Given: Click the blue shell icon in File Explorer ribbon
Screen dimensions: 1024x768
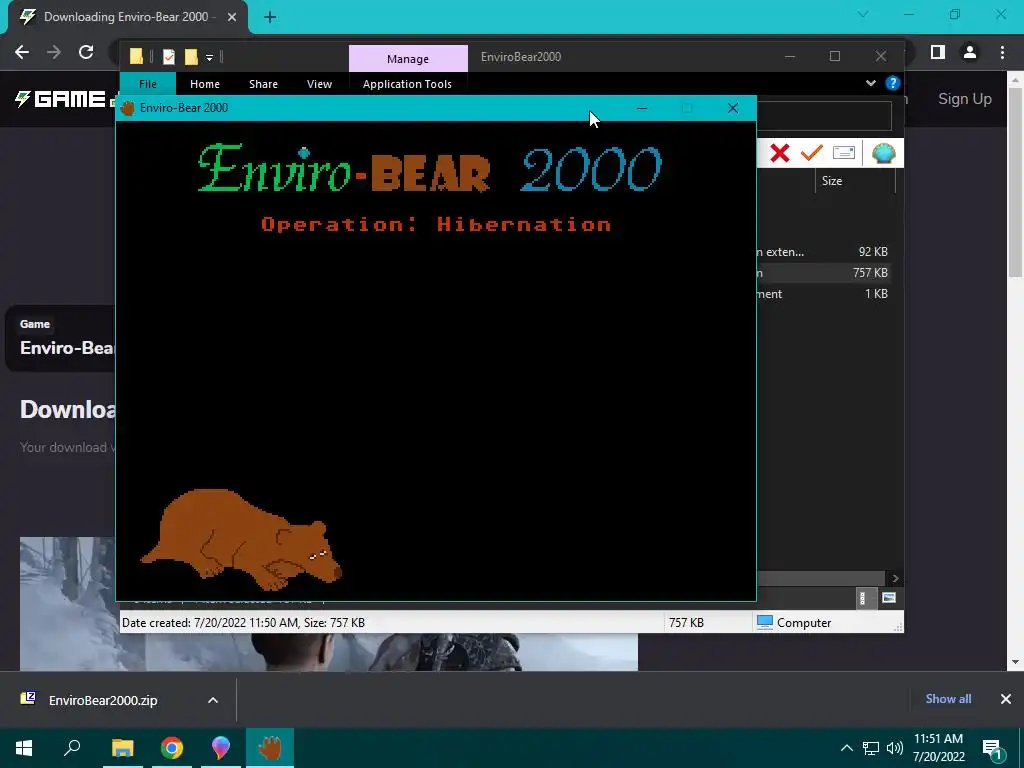Looking at the screenshot, I should point(883,153).
